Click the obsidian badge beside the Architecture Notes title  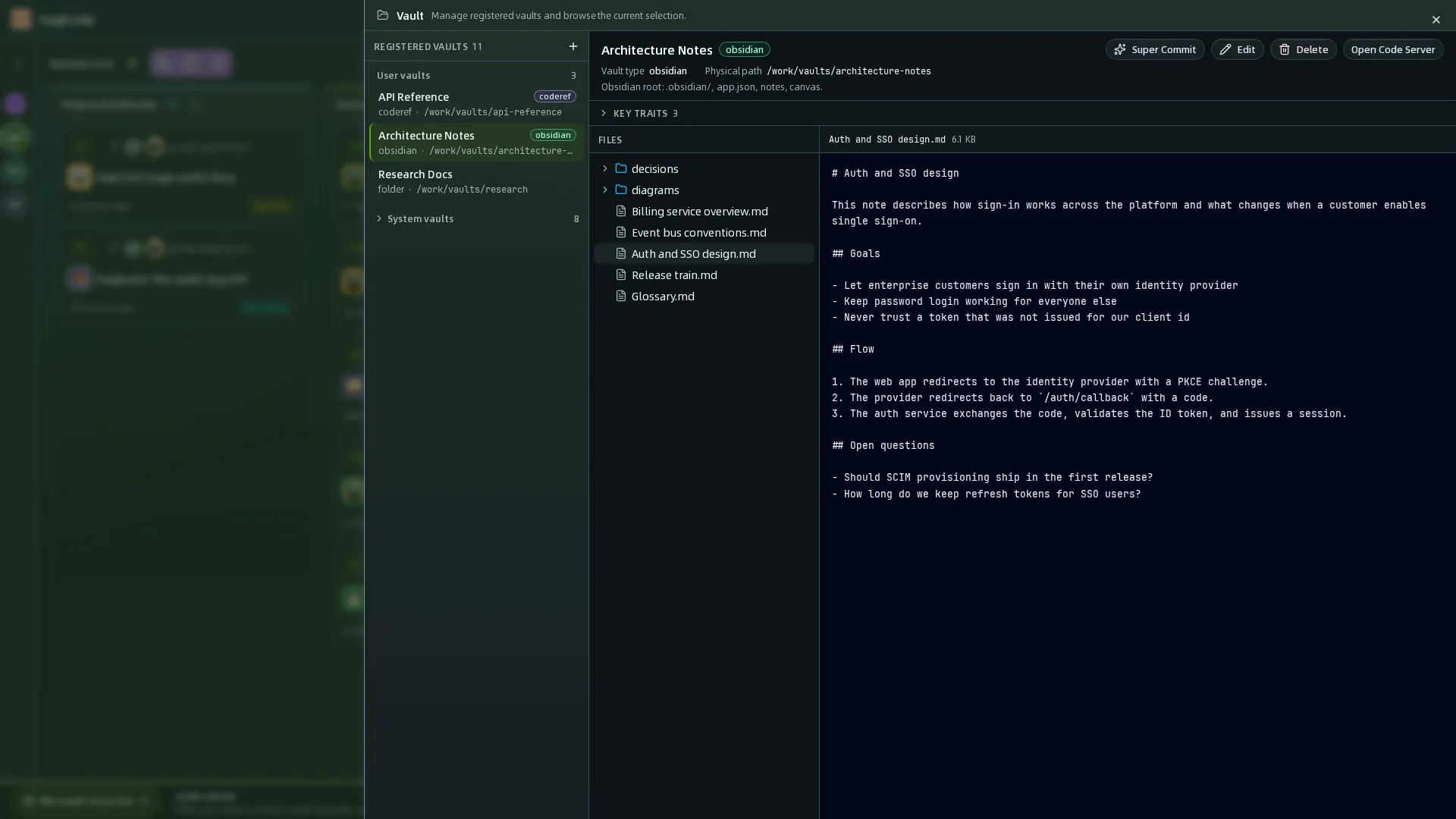(744, 49)
